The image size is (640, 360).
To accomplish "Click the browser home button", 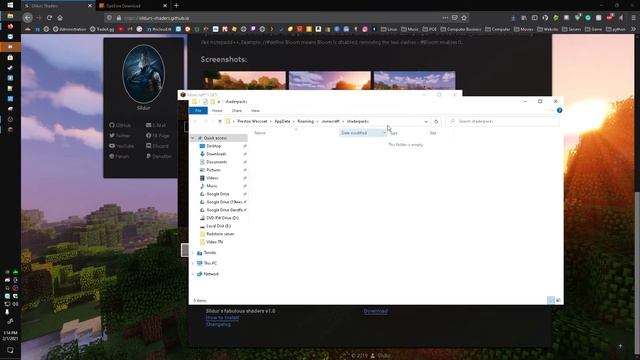I will (60, 18).
